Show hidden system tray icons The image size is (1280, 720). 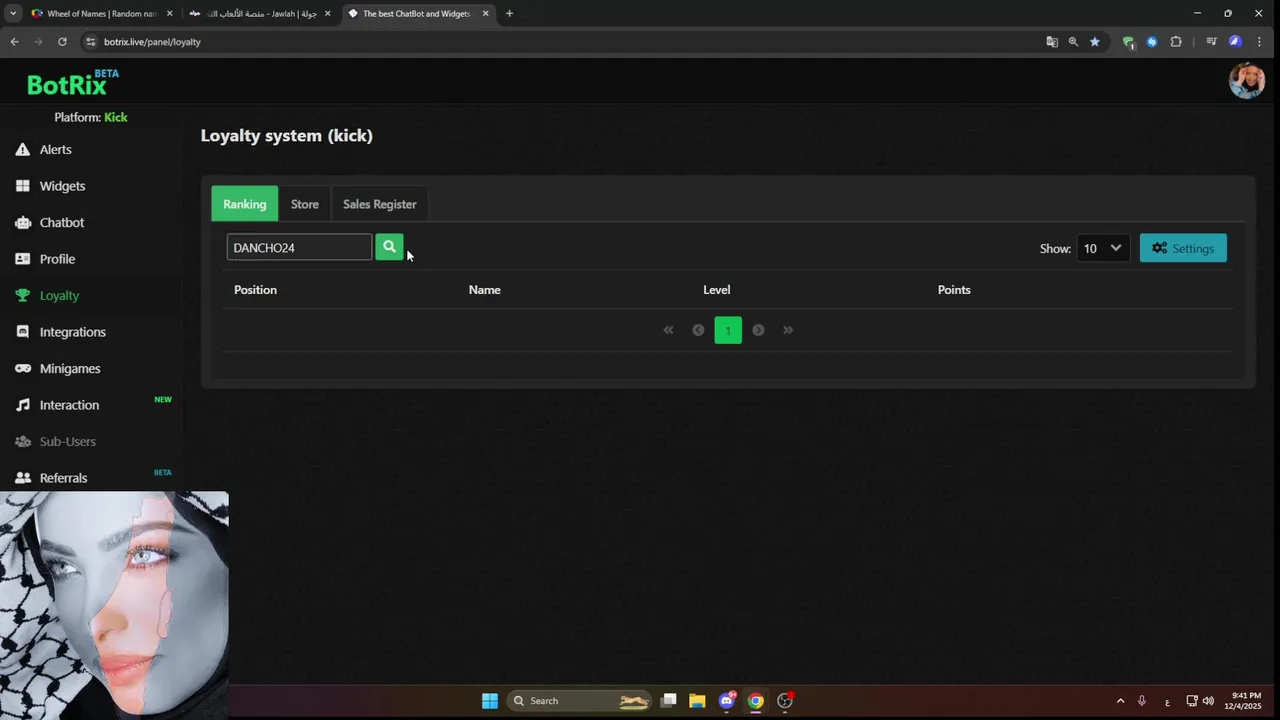1120,701
